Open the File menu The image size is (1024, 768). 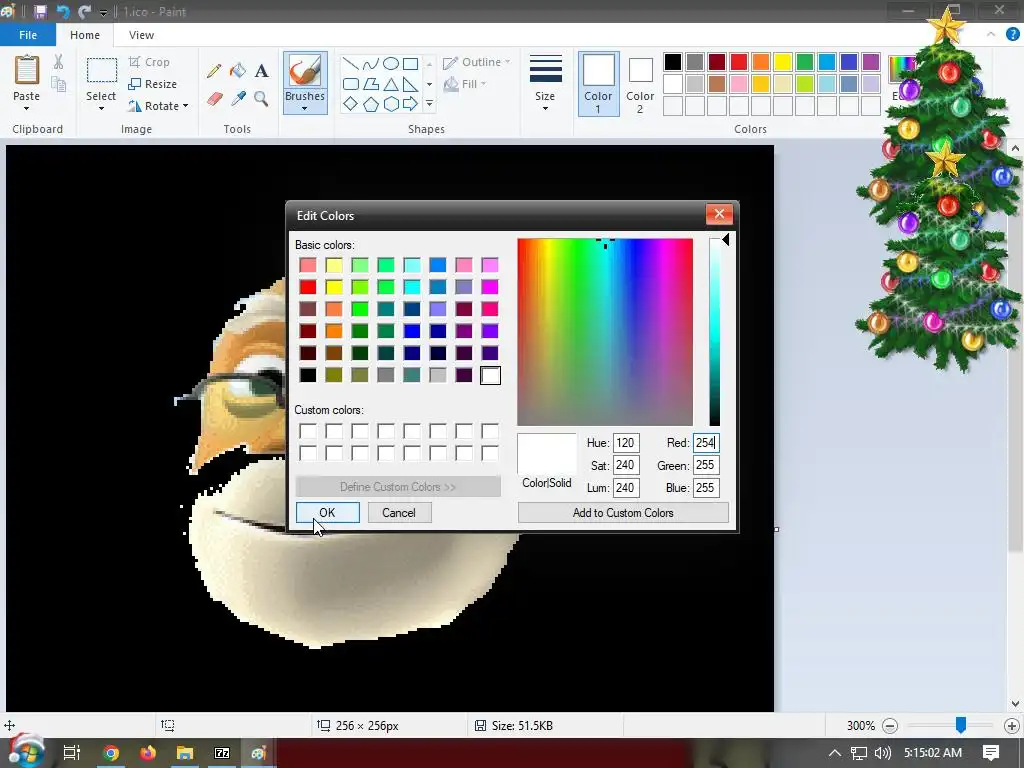28,35
